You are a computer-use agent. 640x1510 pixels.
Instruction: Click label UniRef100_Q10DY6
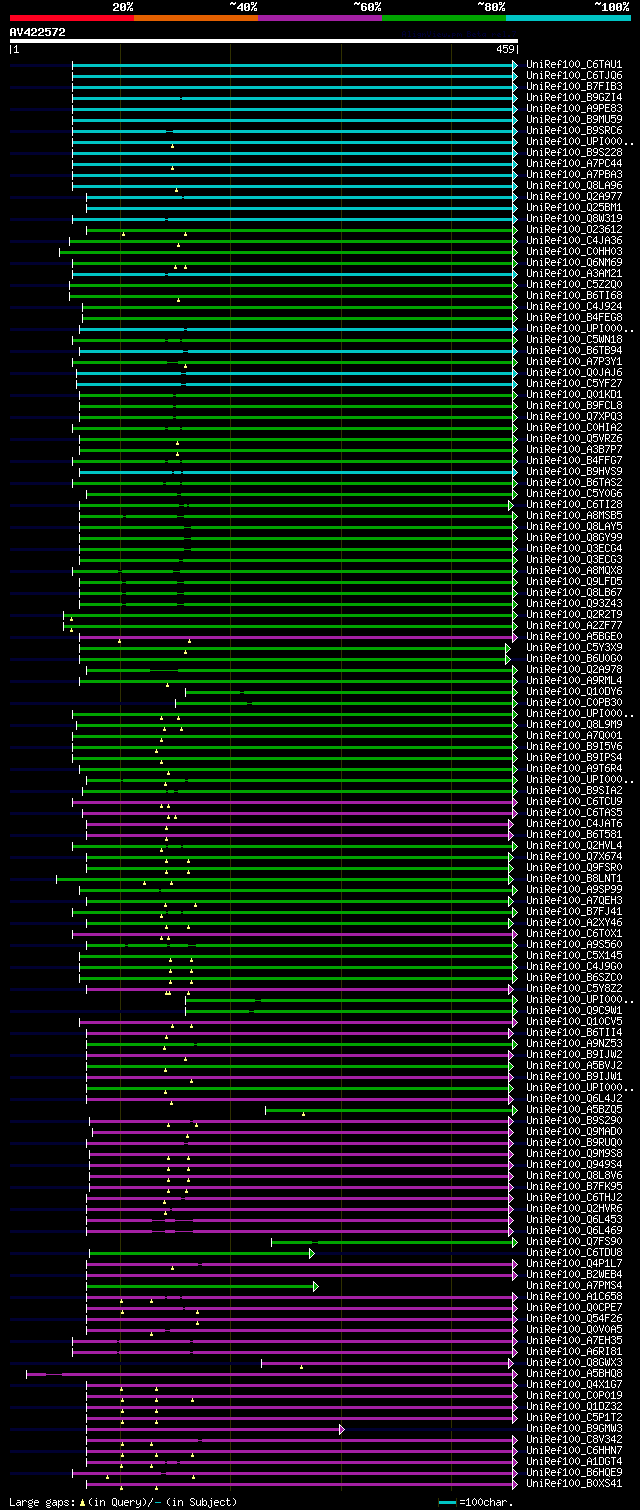pos(574,691)
